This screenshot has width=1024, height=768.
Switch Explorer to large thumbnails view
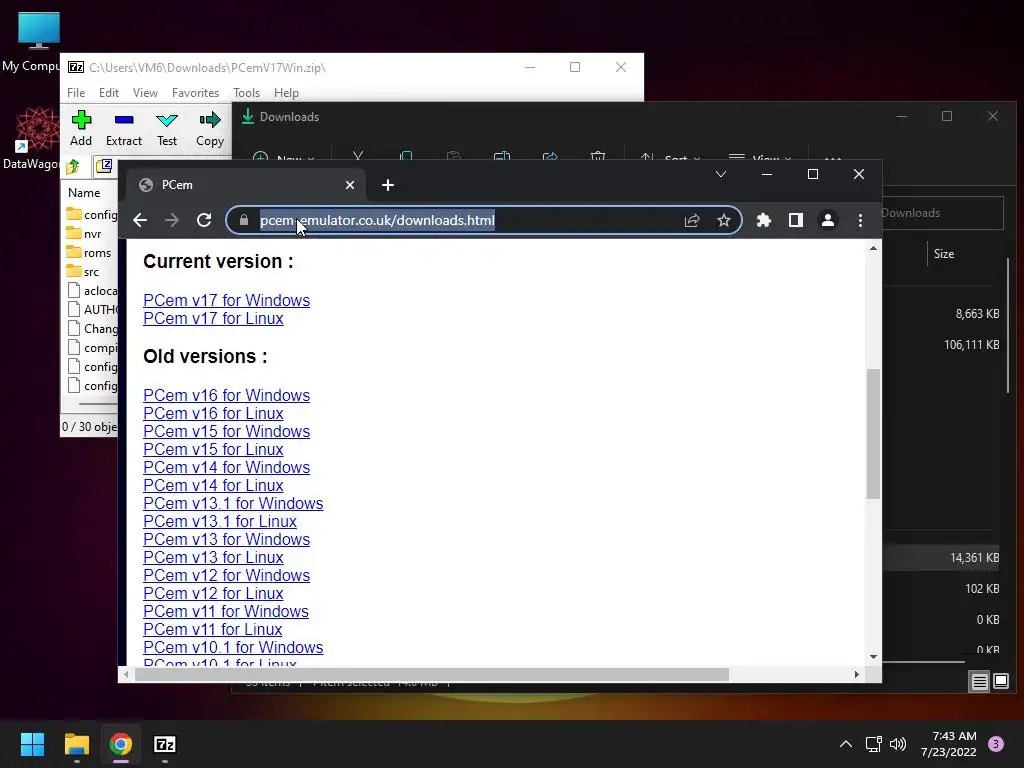[1001, 682]
